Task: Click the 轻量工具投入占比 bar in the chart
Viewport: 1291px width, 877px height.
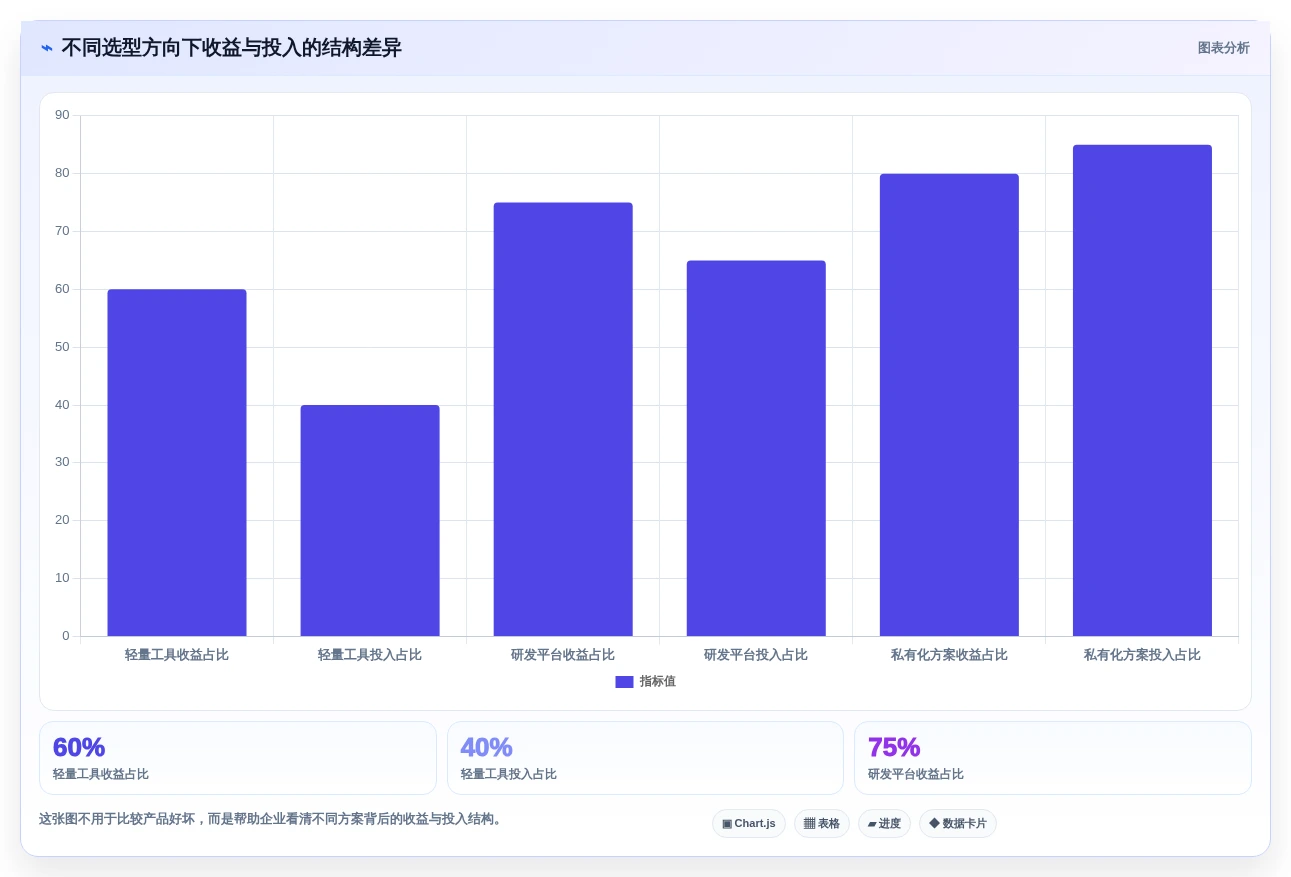Action: click(370, 520)
